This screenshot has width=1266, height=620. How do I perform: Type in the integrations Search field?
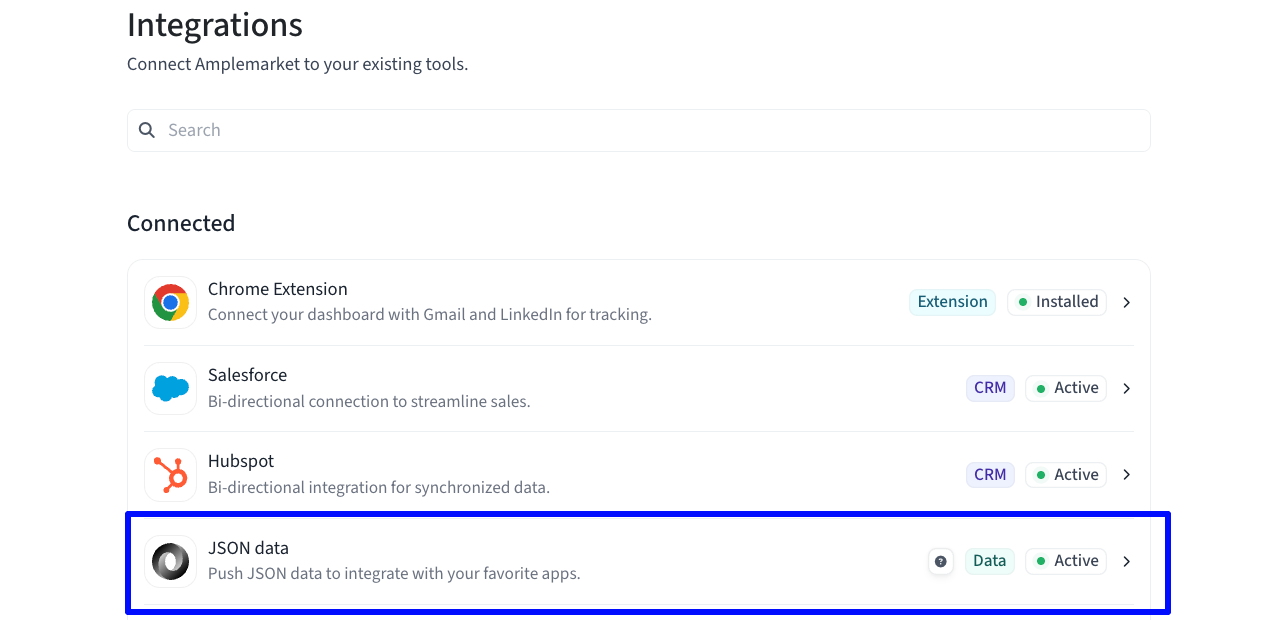650,130
